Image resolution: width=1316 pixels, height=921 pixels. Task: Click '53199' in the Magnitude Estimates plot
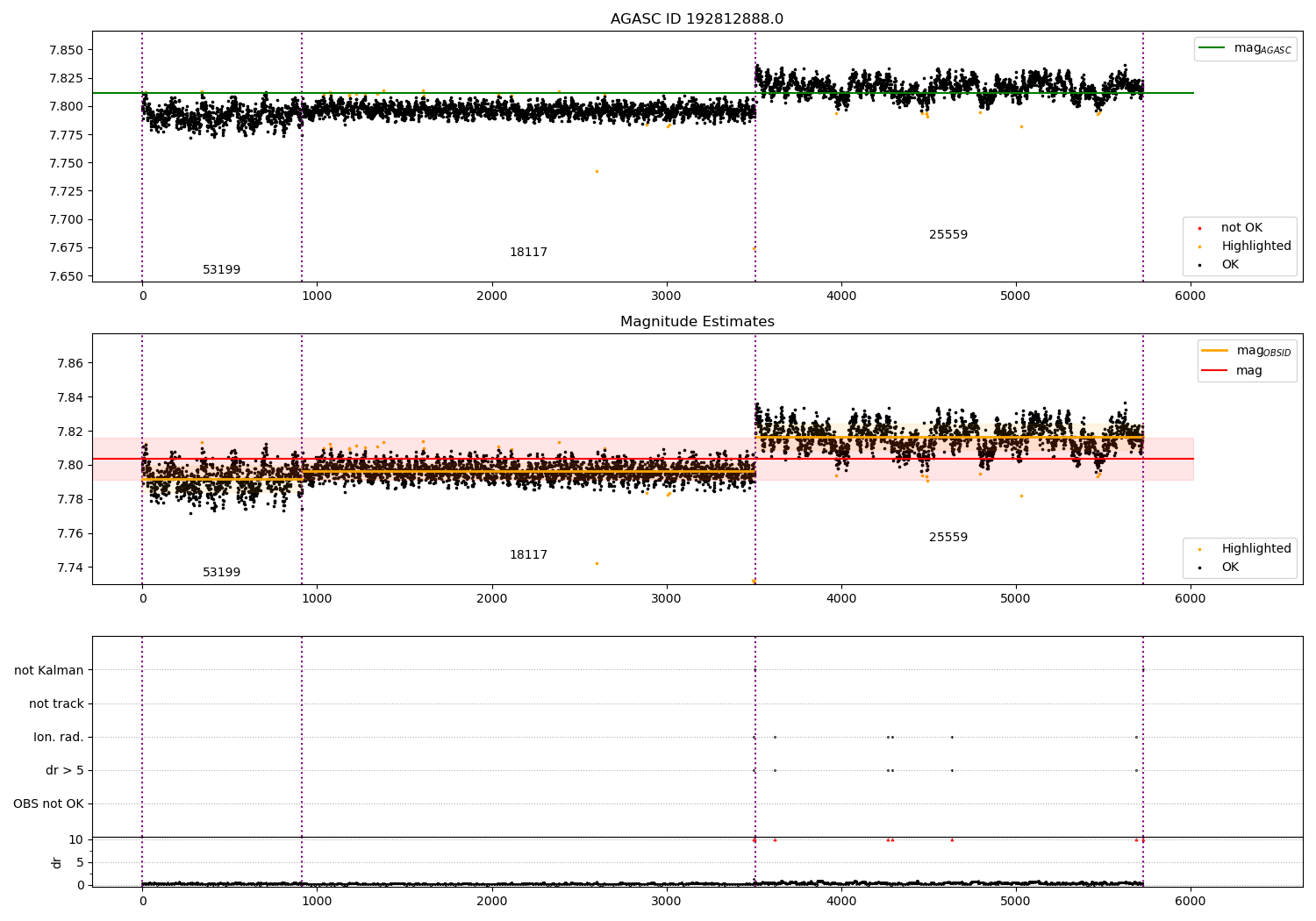tap(221, 573)
